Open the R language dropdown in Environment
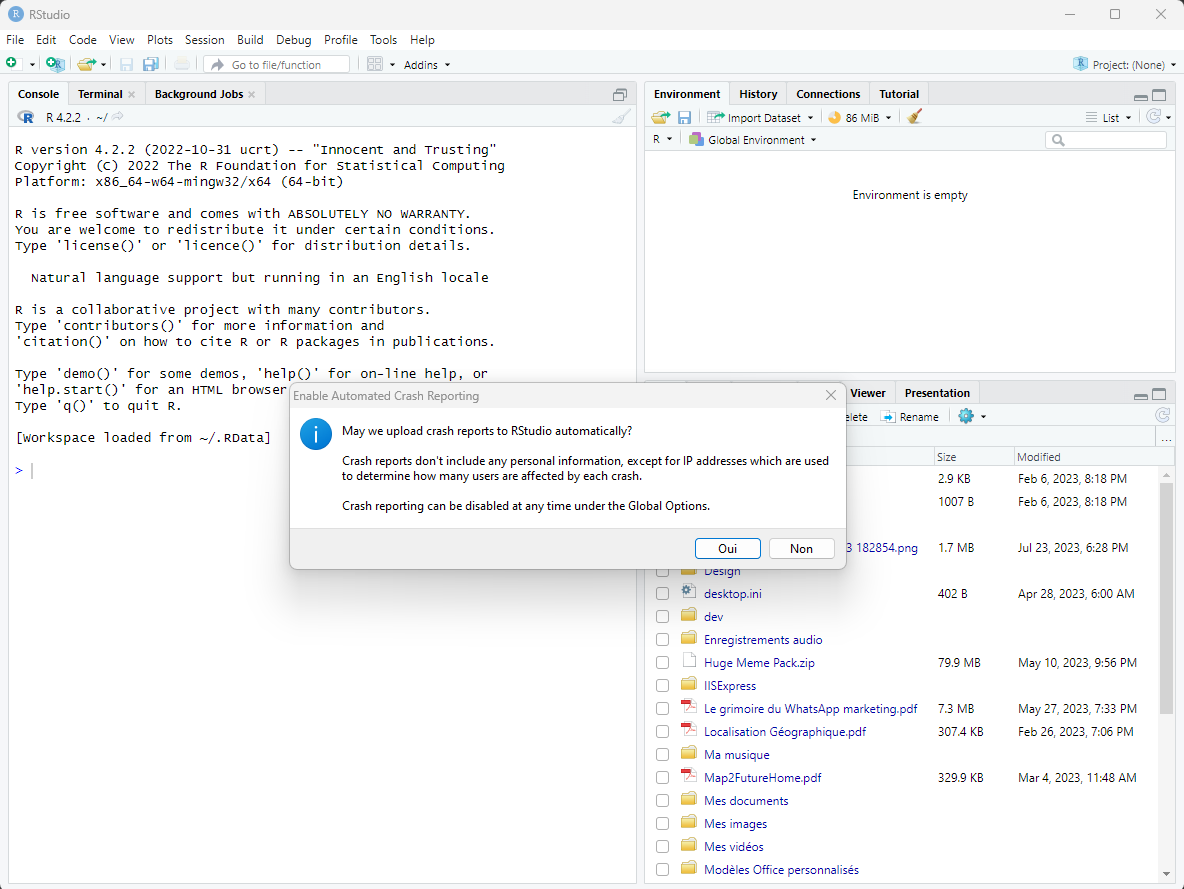The width and height of the screenshot is (1184, 889). click(x=662, y=140)
